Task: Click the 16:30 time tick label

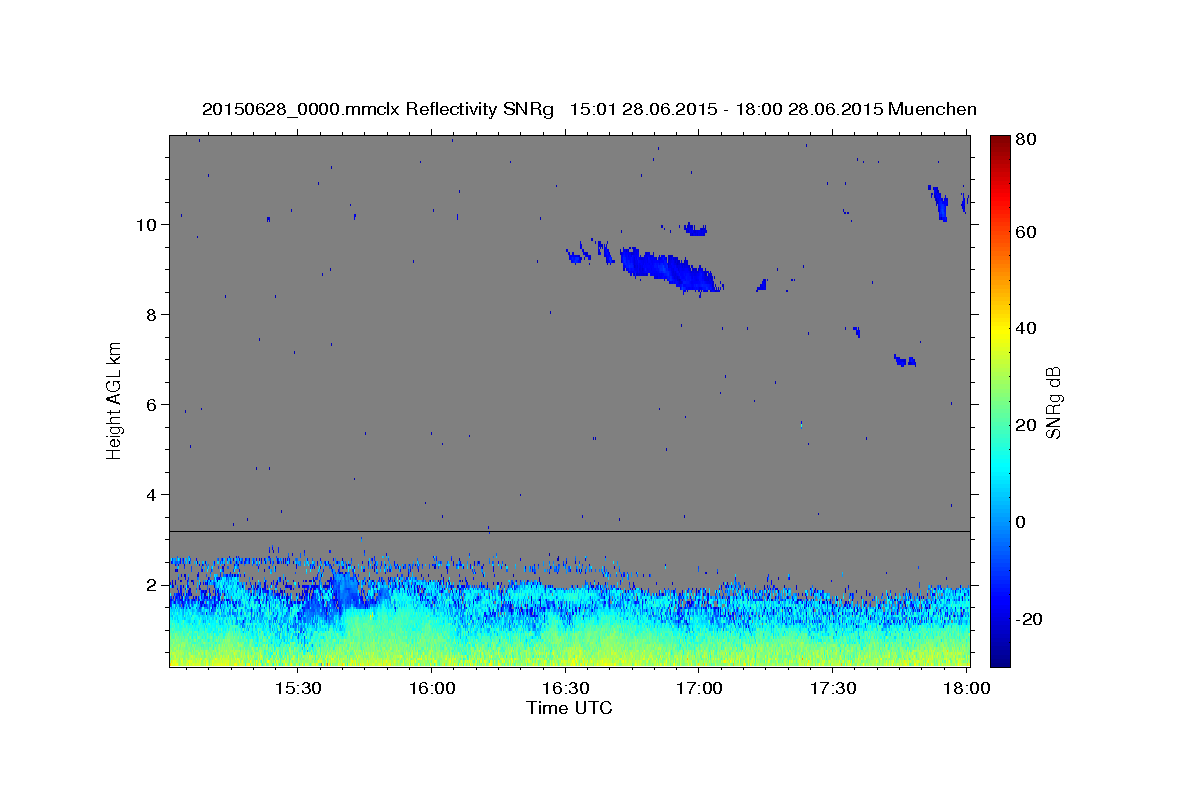Action: point(565,689)
